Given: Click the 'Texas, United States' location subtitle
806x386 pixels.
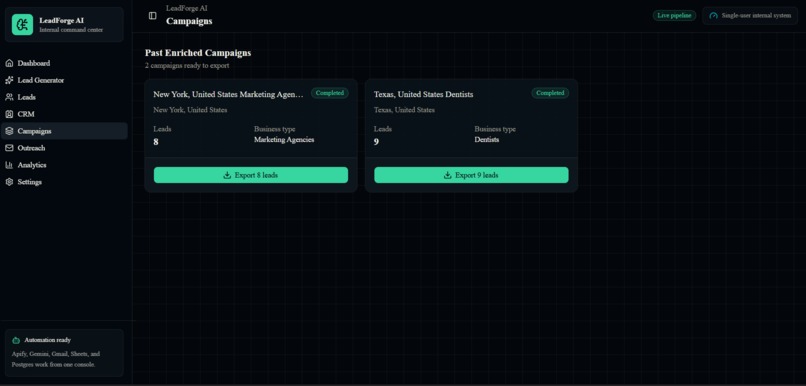Looking at the screenshot, I should coord(404,110).
